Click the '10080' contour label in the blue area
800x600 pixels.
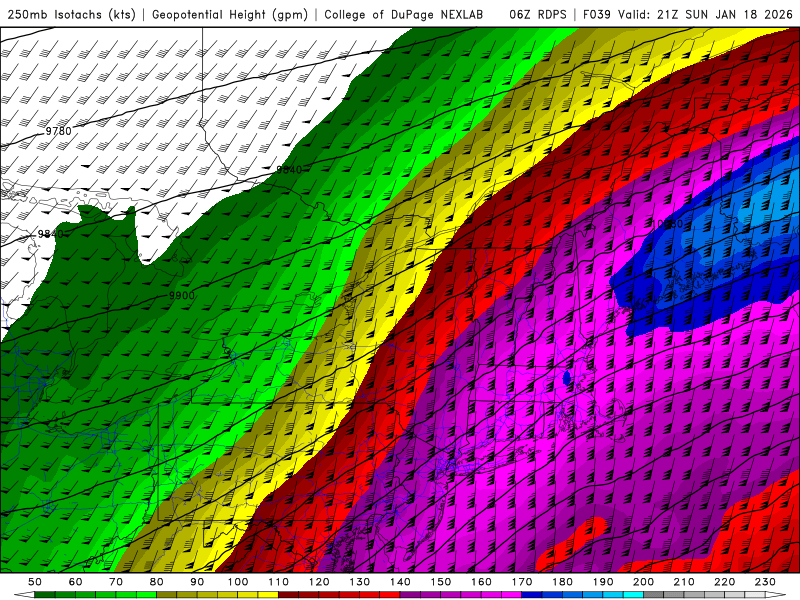(x=667, y=224)
